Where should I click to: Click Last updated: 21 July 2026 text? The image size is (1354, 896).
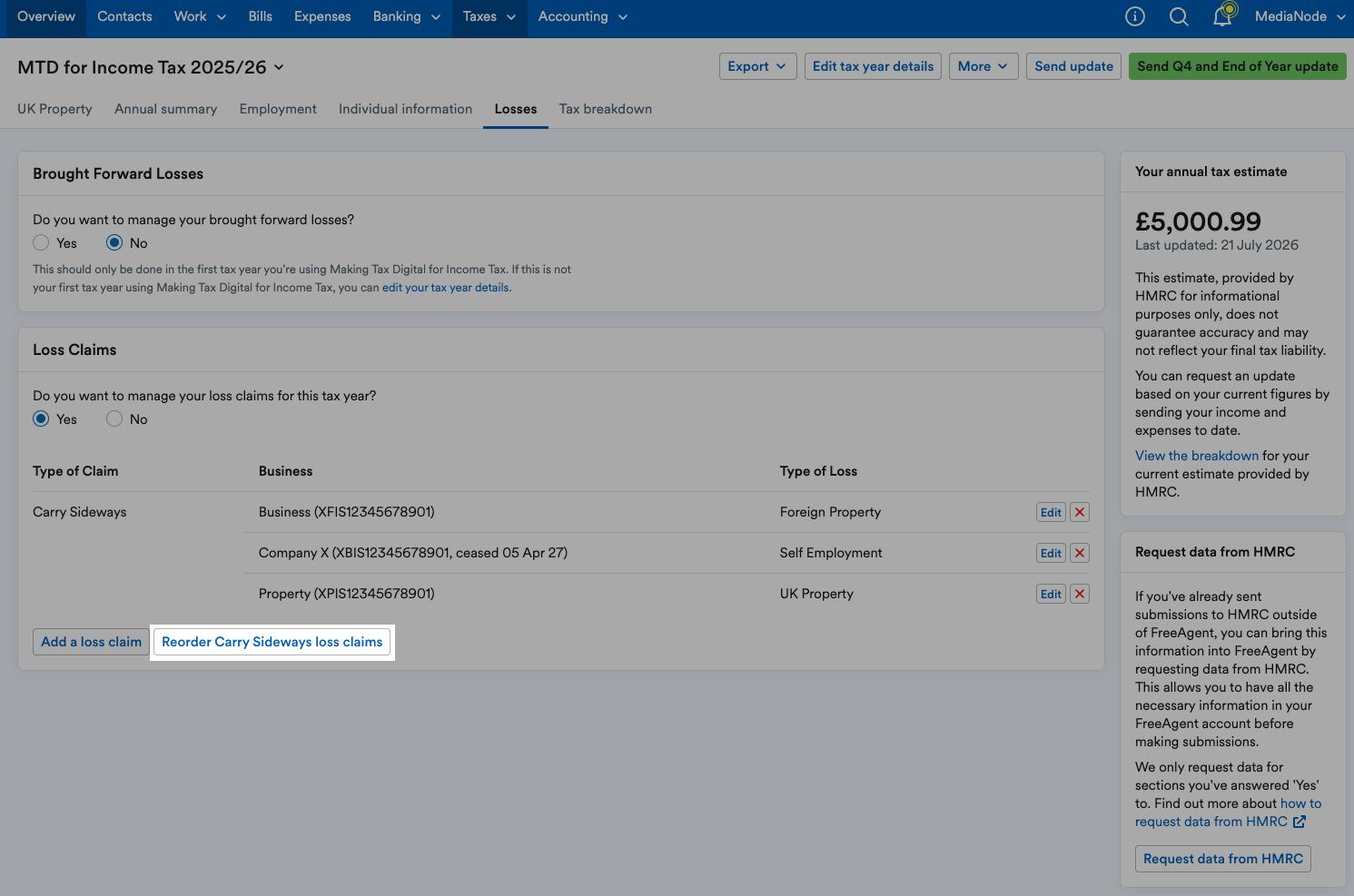pyautogui.click(x=1217, y=245)
